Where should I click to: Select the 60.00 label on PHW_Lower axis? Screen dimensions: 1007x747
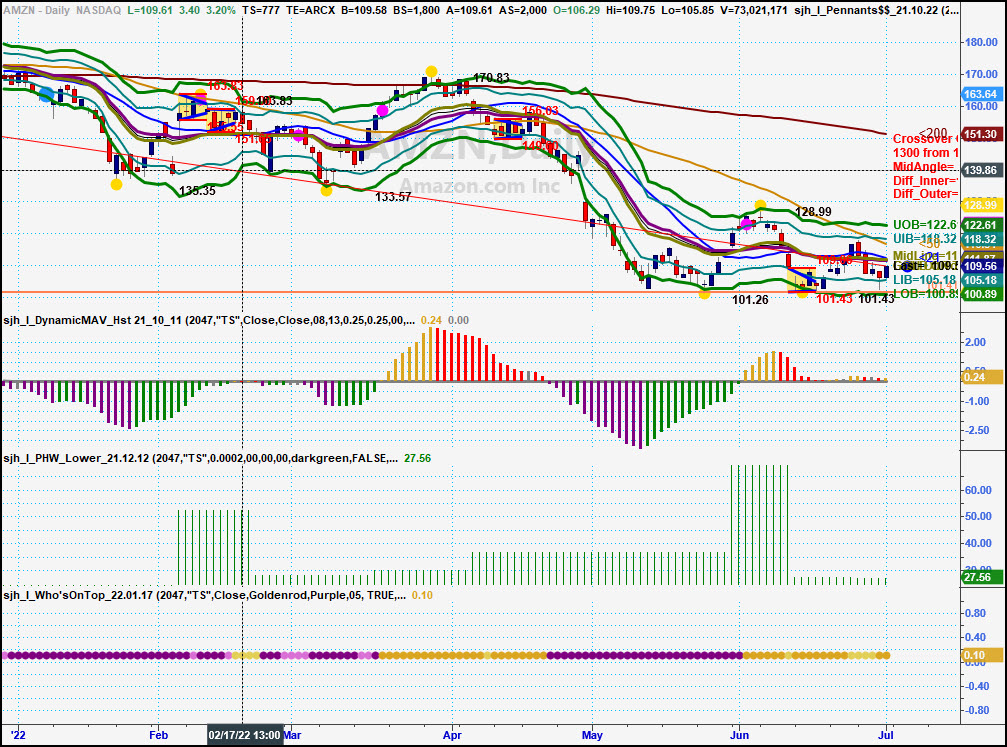click(978, 490)
